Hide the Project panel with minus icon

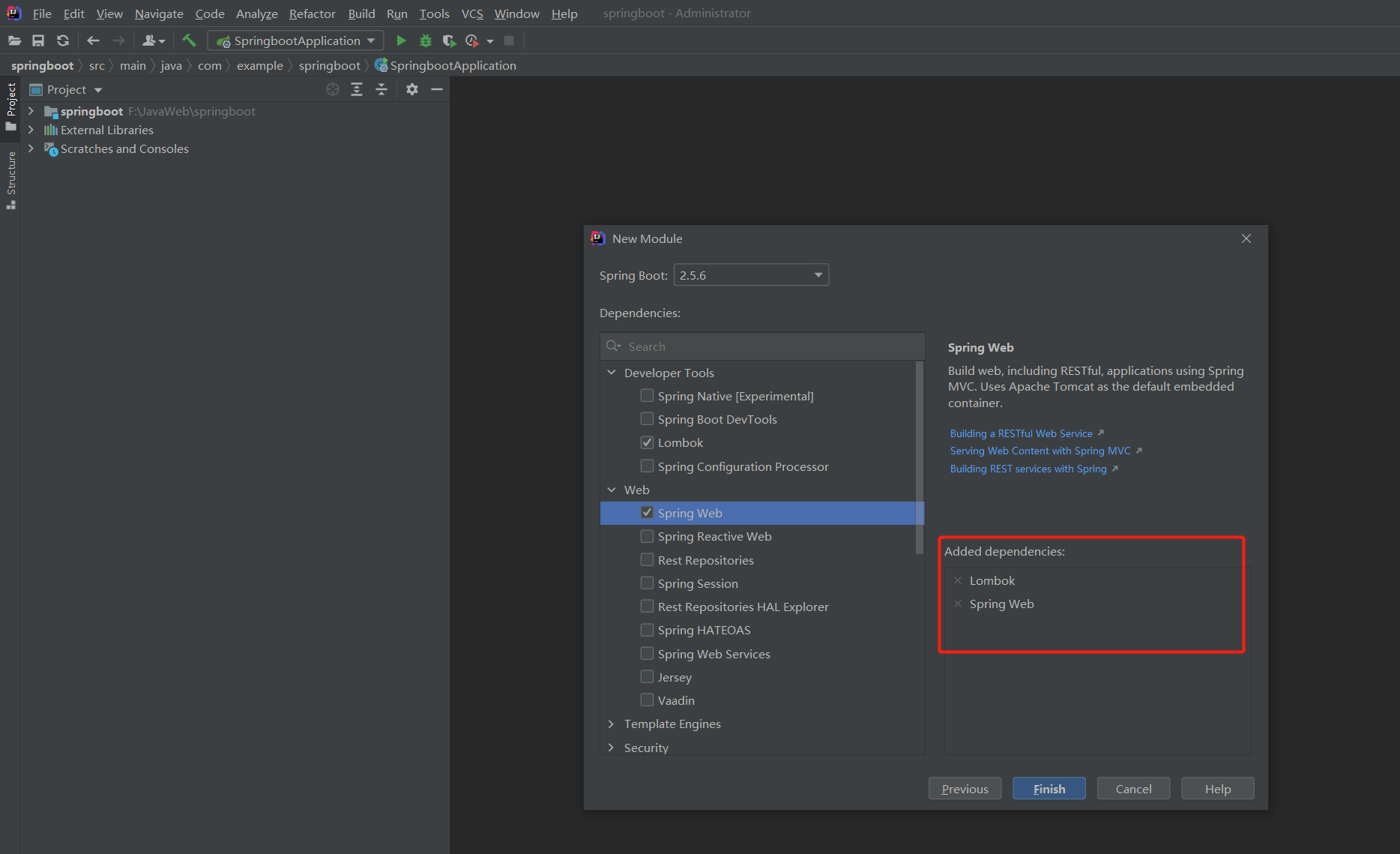(437, 89)
